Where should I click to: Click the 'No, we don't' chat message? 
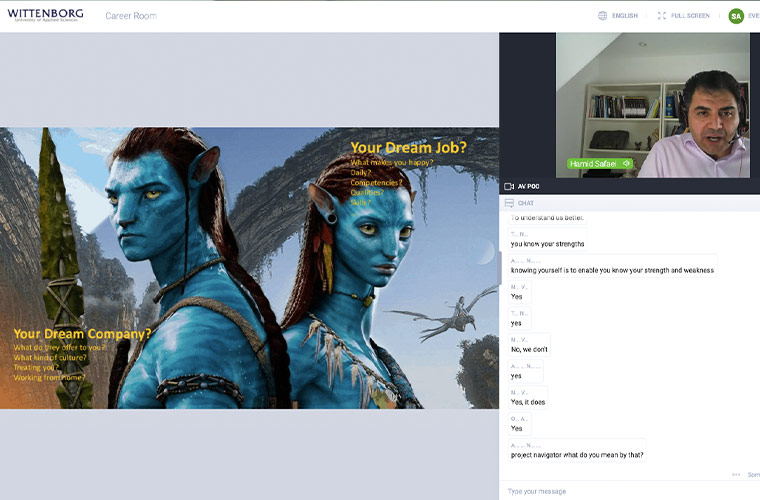(529, 345)
